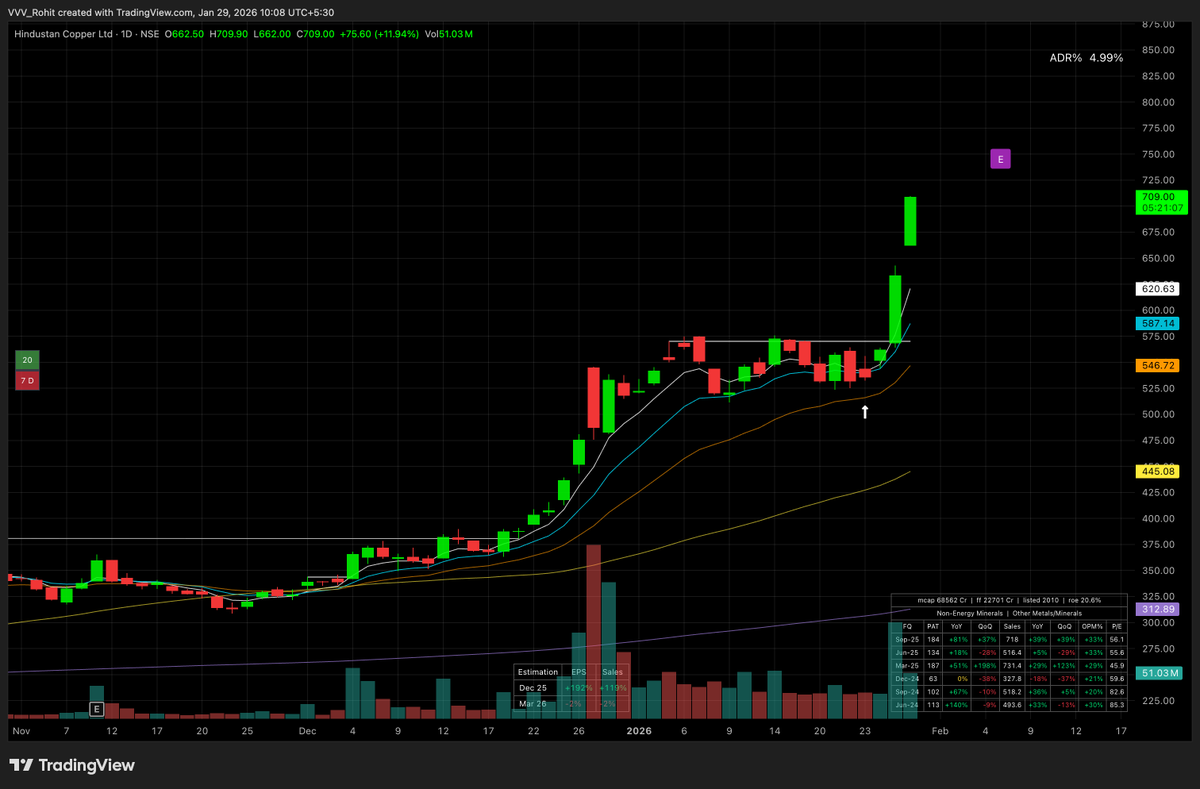Click the 800.00 level on price axis
The width and height of the screenshot is (1200, 789).
pyautogui.click(x=1158, y=102)
